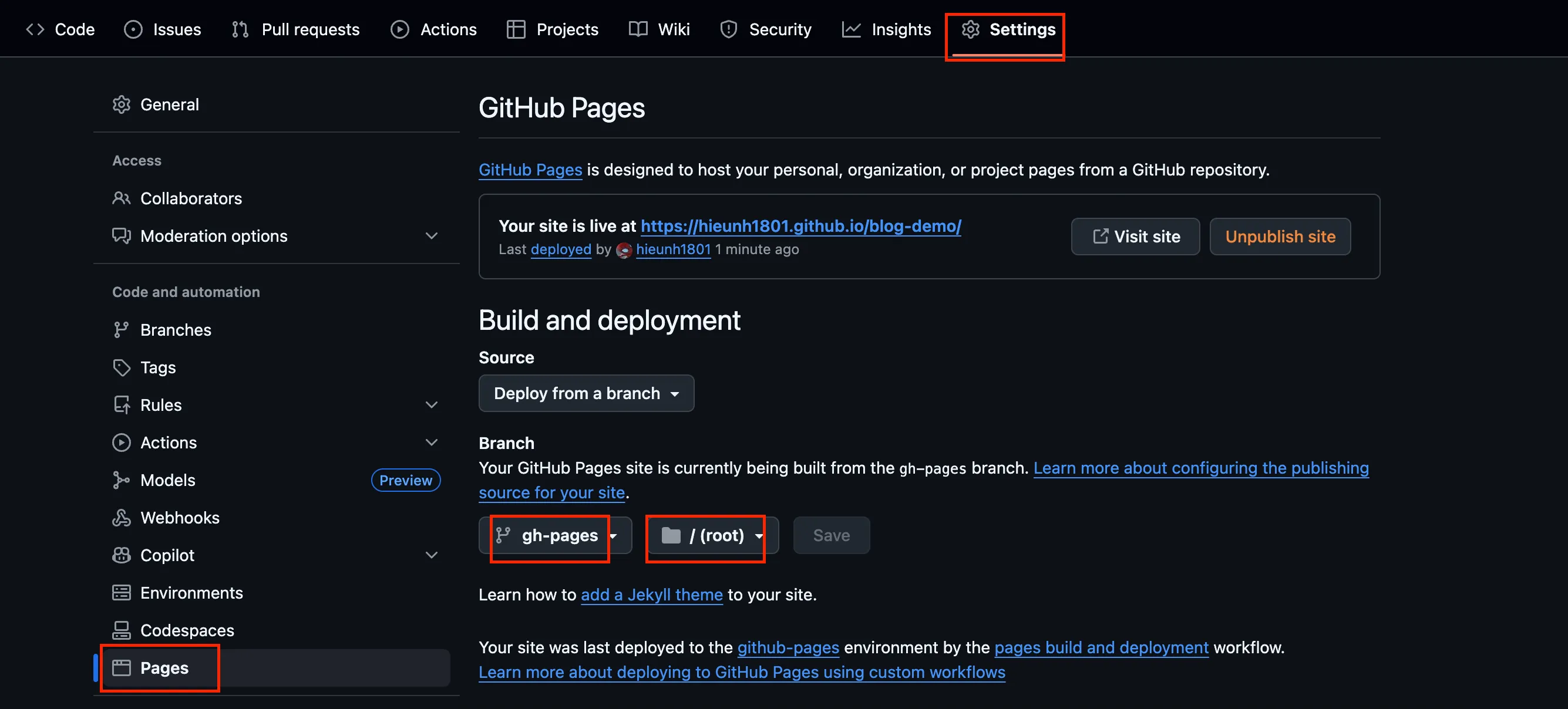Click the folder icon beside / (root)

[671, 535]
